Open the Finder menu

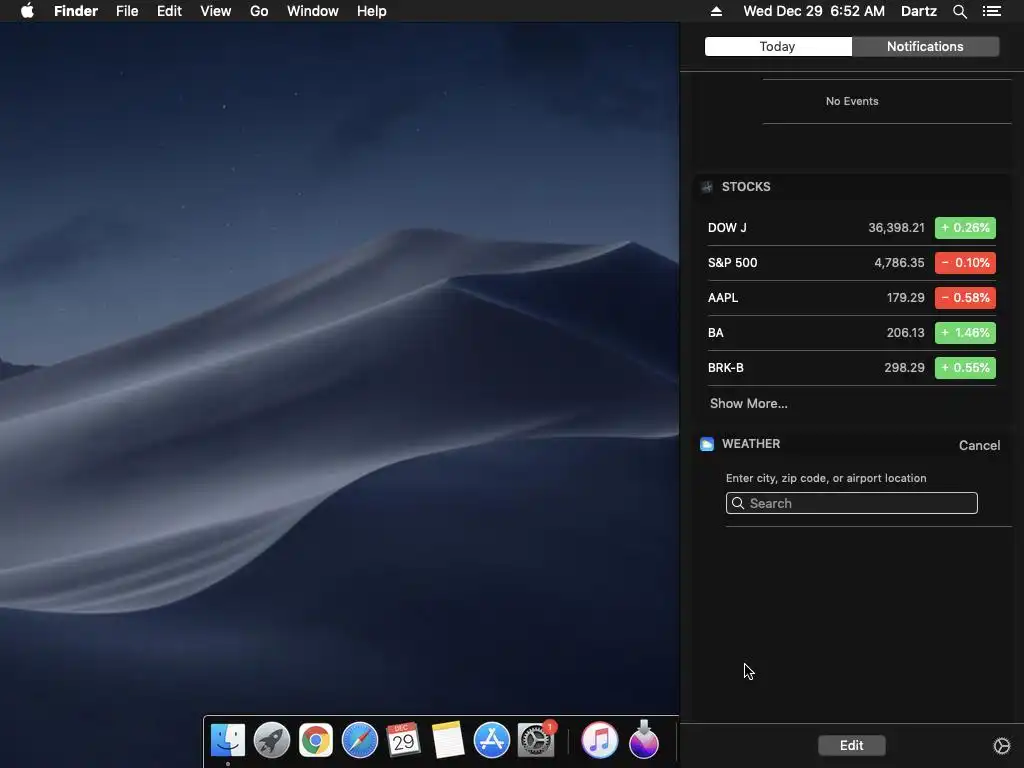click(76, 11)
